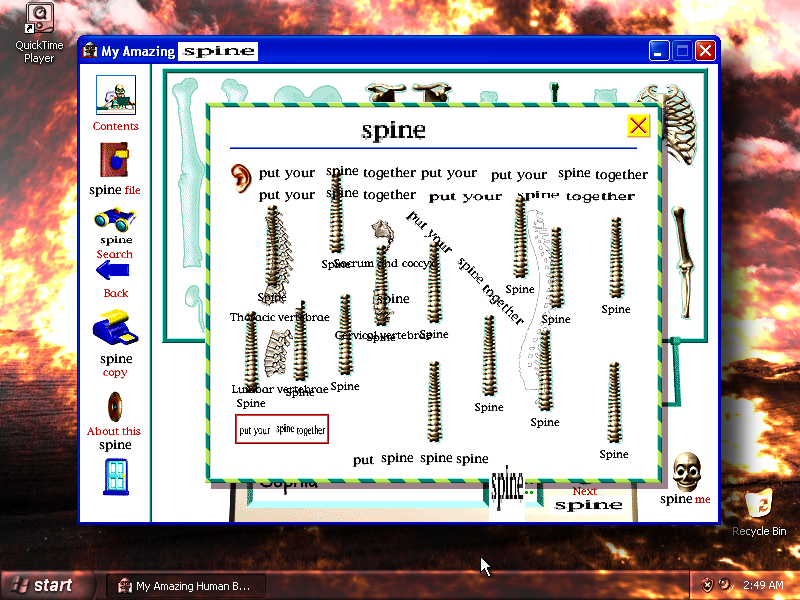The width and height of the screenshot is (800, 600).
Task: Click the 2:49 AM system clock
Action: coord(763,585)
